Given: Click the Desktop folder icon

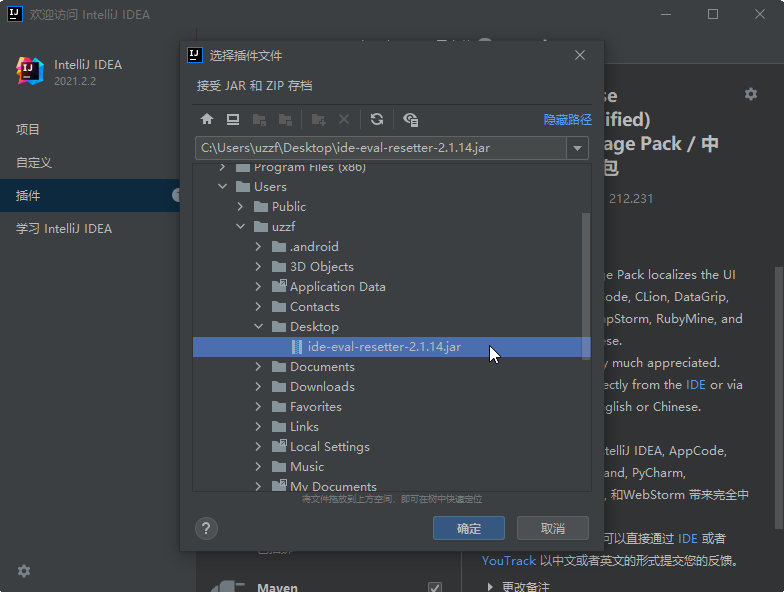Looking at the screenshot, I should click(278, 326).
